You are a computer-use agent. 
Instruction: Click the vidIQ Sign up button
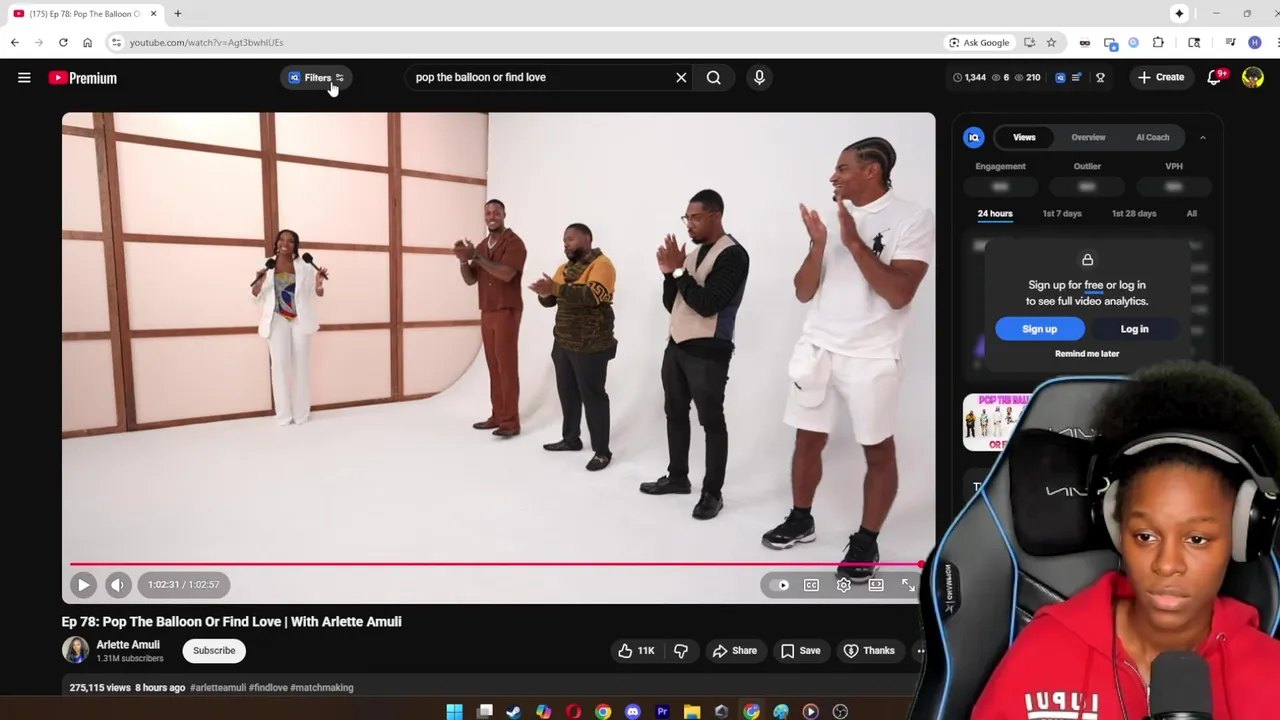click(x=1039, y=329)
